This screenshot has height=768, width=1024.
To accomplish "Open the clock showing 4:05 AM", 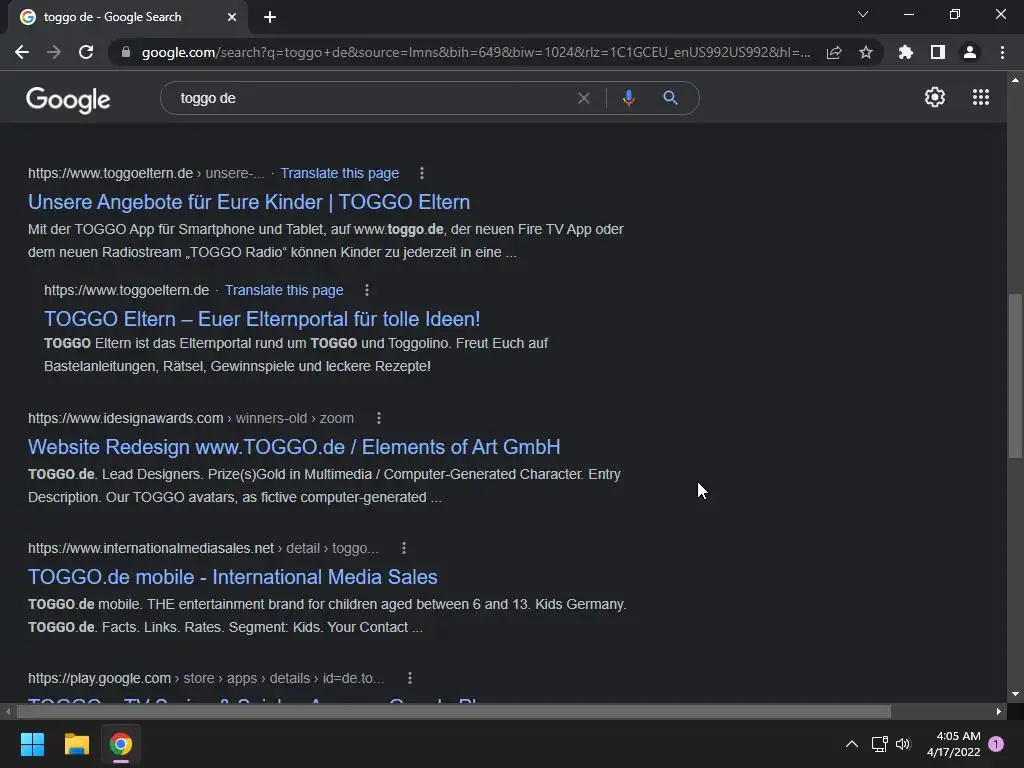I will 953,744.
